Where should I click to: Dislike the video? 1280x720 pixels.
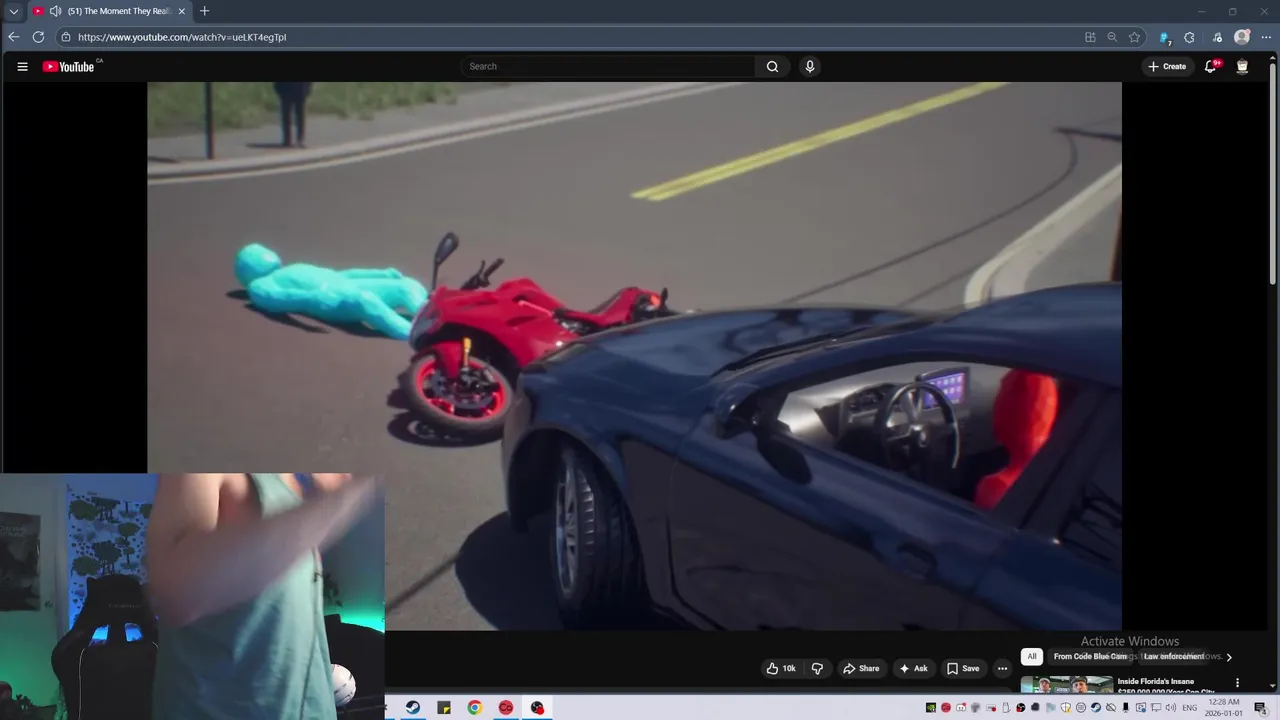[x=817, y=668]
